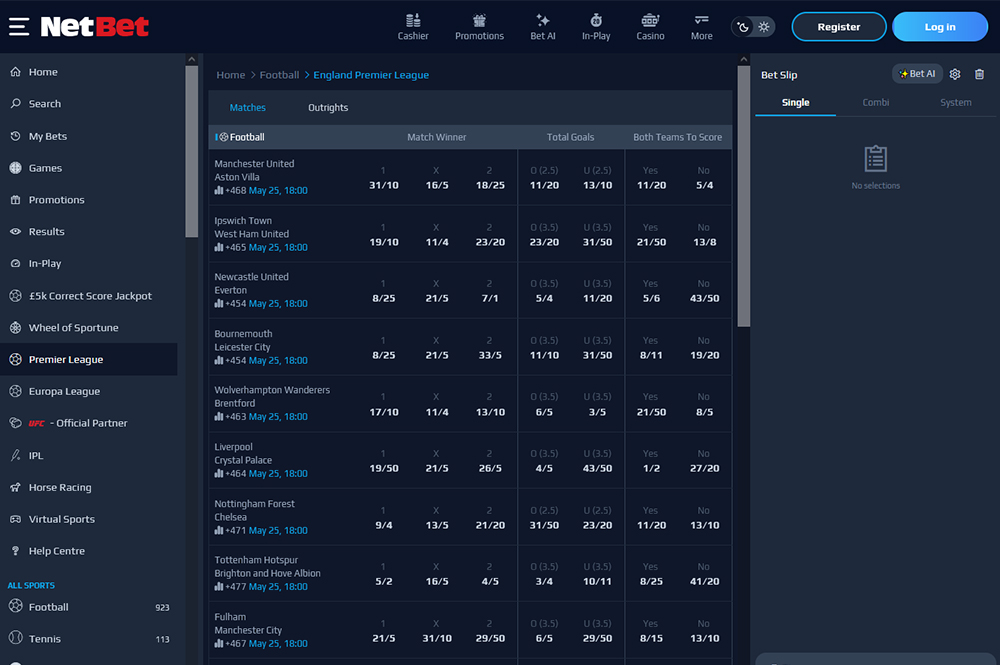
Task: Open the Casino section
Action: [x=651, y=27]
